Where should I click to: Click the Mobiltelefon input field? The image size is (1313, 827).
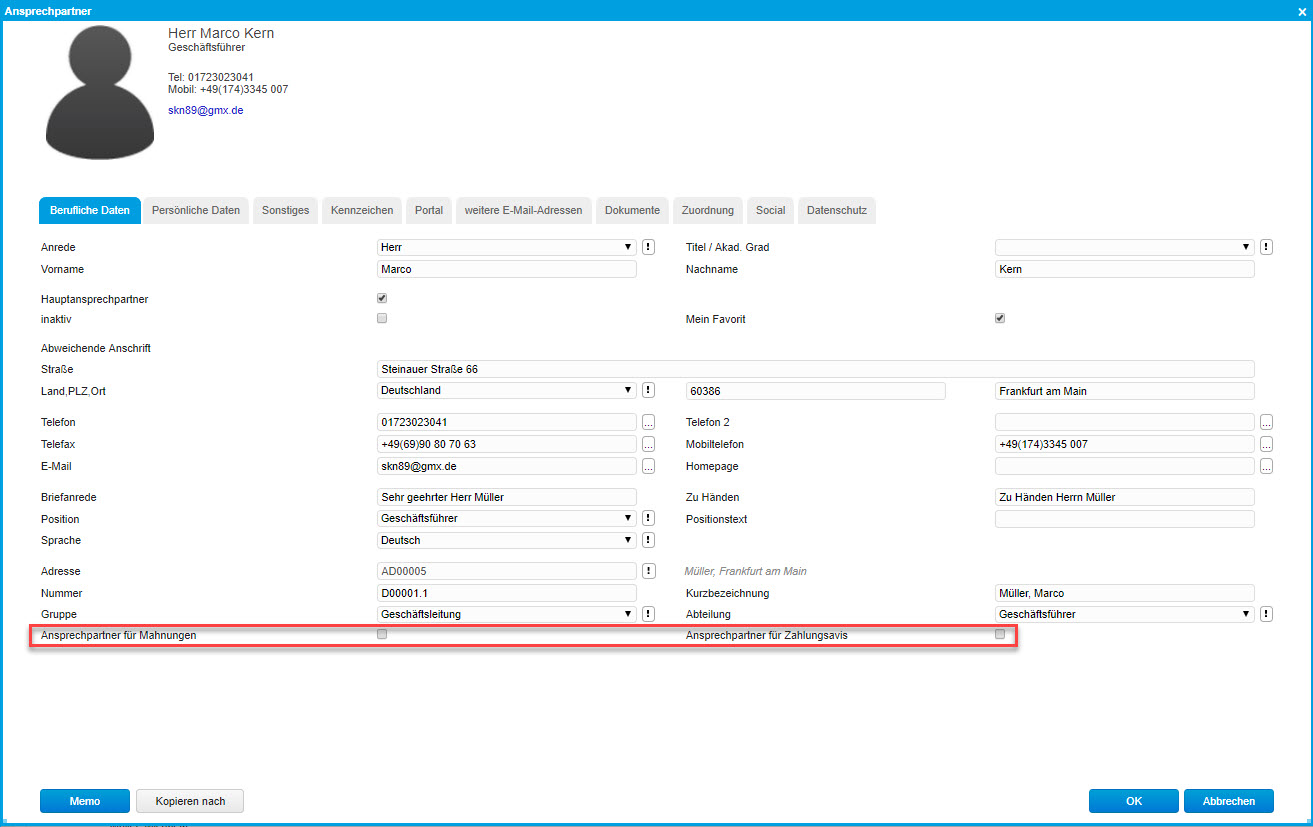1125,444
